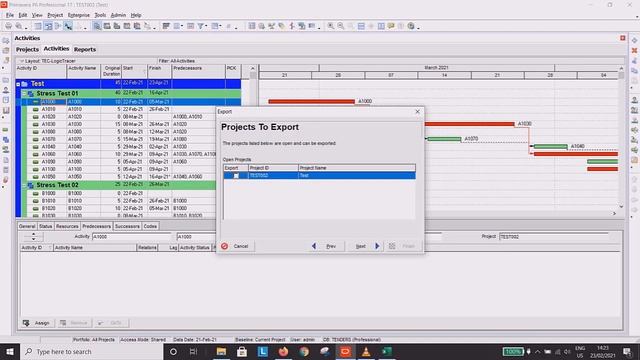Open the Tools menu
The width and height of the screenshot is (640, 360).
(100, 15)
